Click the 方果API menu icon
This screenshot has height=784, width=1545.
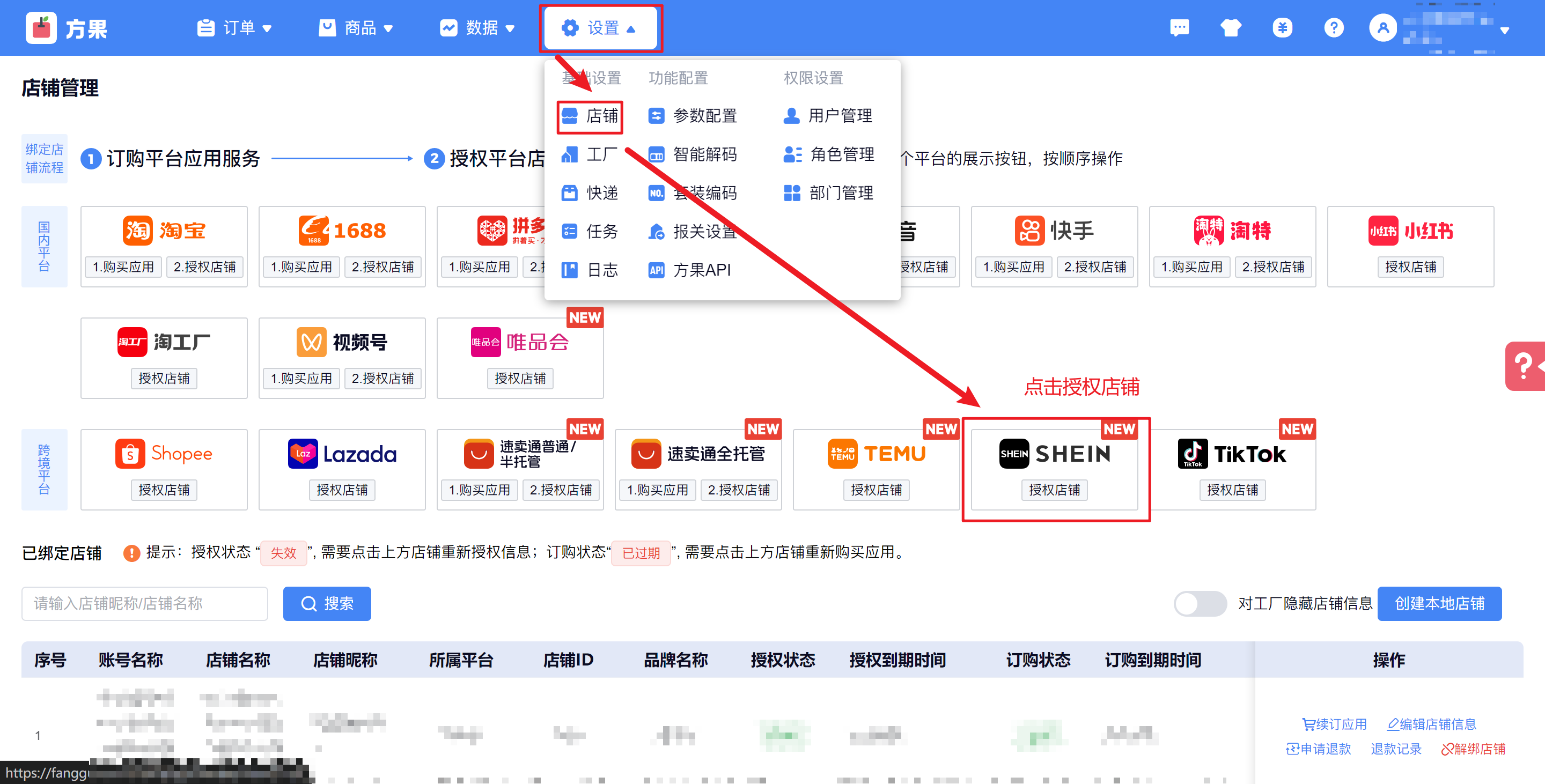pyautogui.click(x=656, y=270)
